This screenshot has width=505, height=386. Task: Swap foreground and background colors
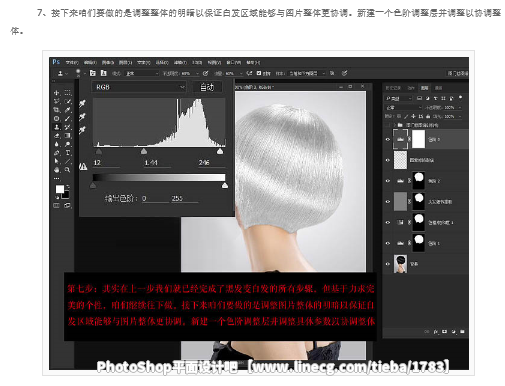(68, 186)
